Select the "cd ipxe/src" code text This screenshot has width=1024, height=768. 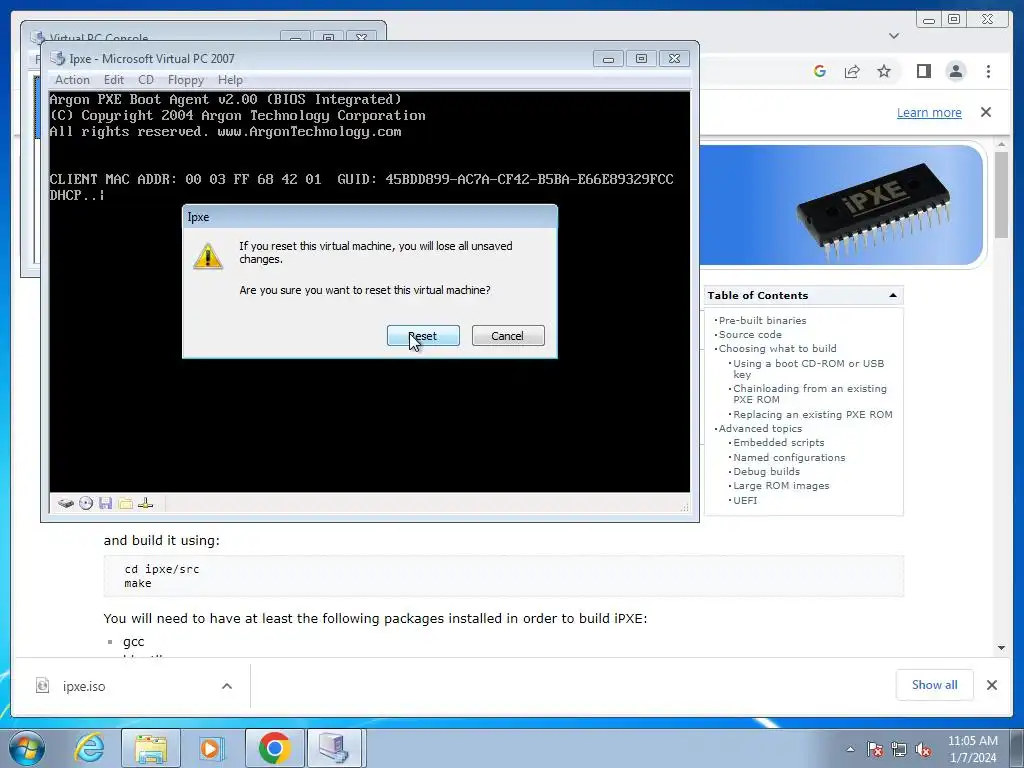click(162, 569)
